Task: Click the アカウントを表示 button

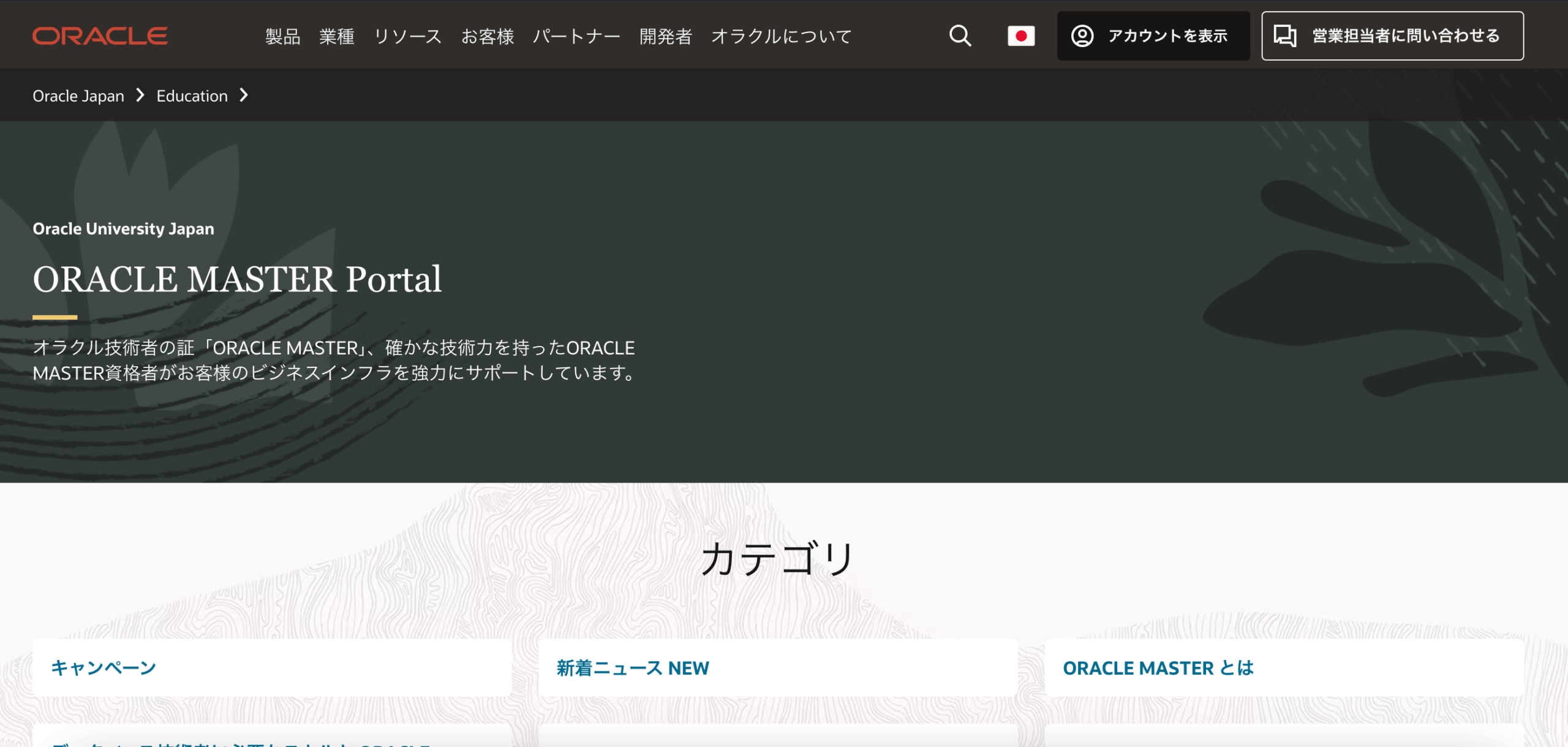Action: pyautogui.click(x=1153, y=36)
